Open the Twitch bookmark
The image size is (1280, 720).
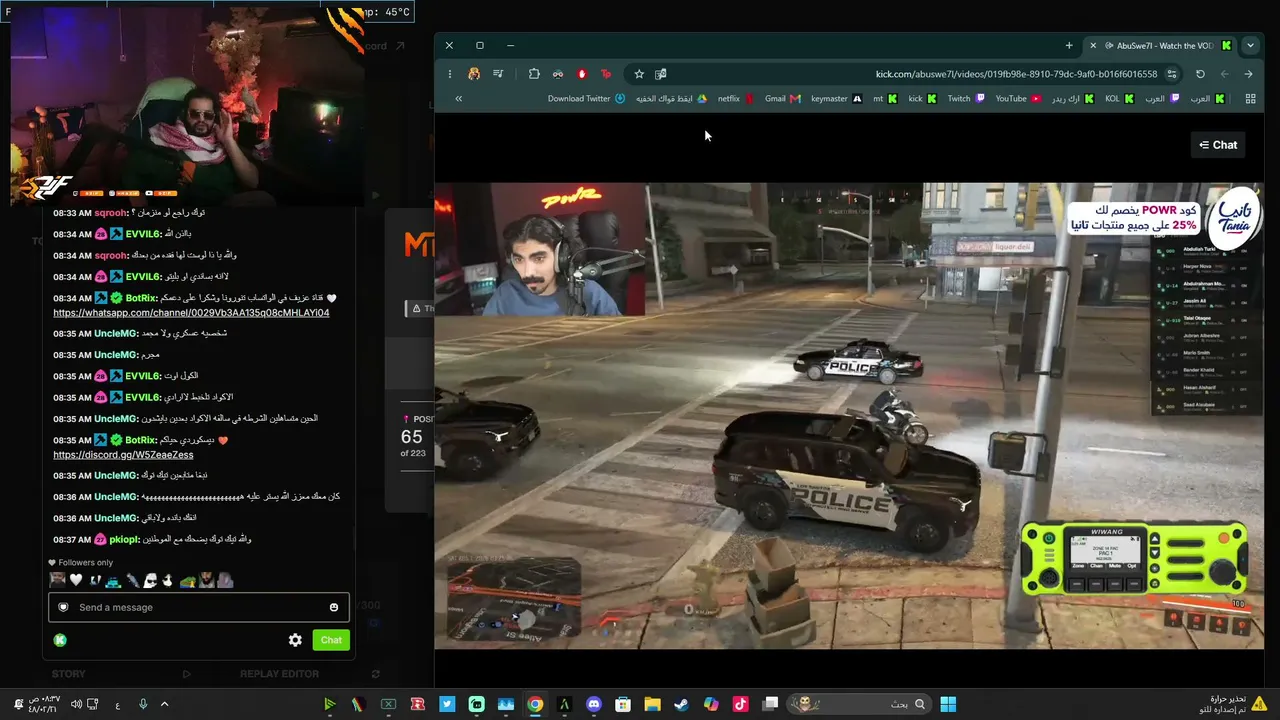[966, 99]
